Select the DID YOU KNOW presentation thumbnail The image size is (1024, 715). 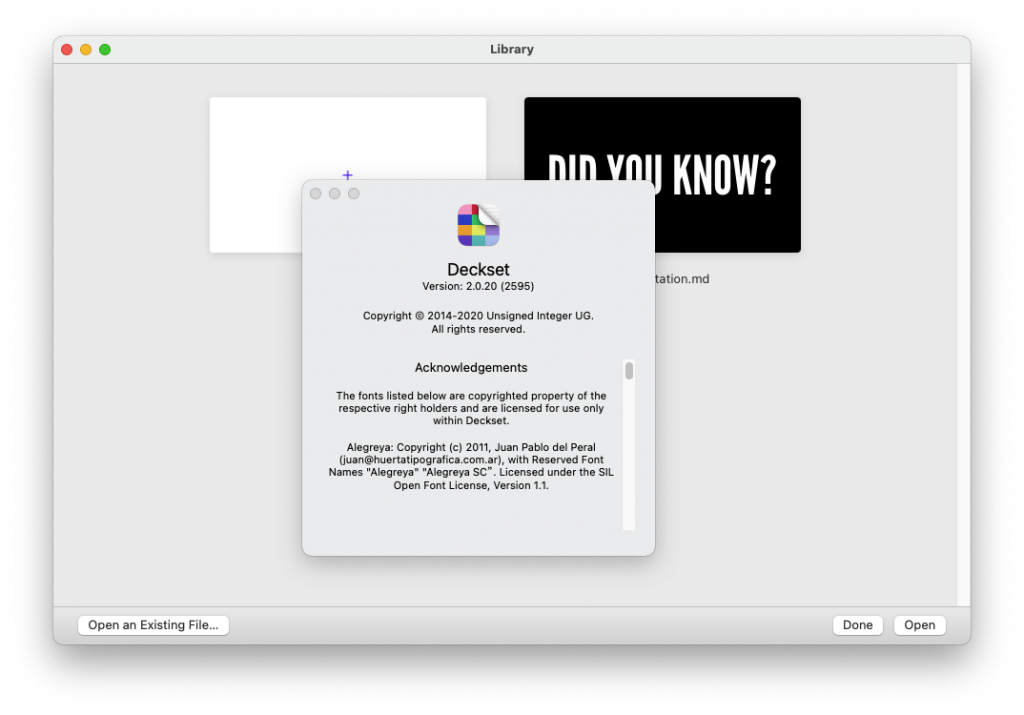tap(662, 174)
